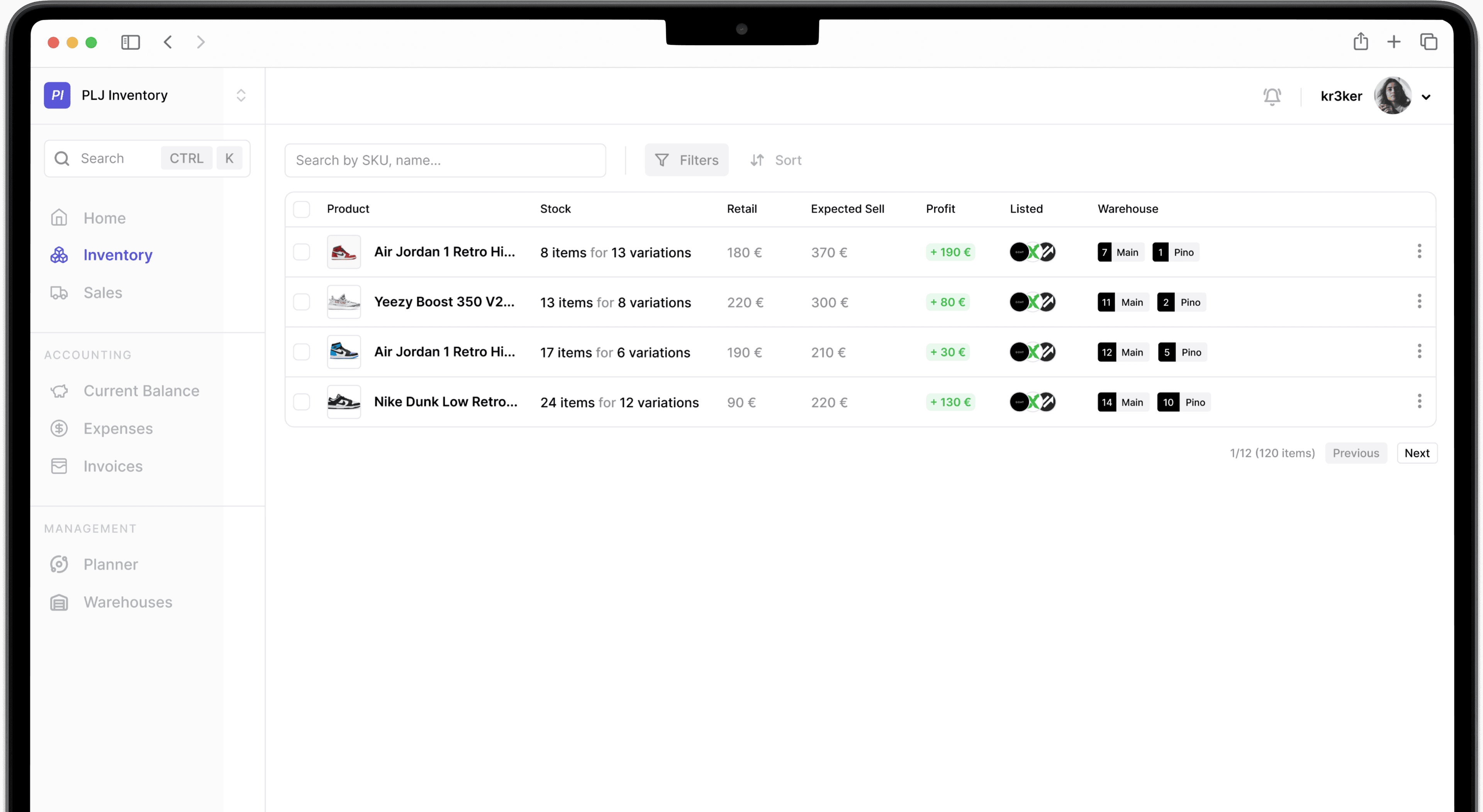
Task: Click the Filters button
Action: pos(686,160)
